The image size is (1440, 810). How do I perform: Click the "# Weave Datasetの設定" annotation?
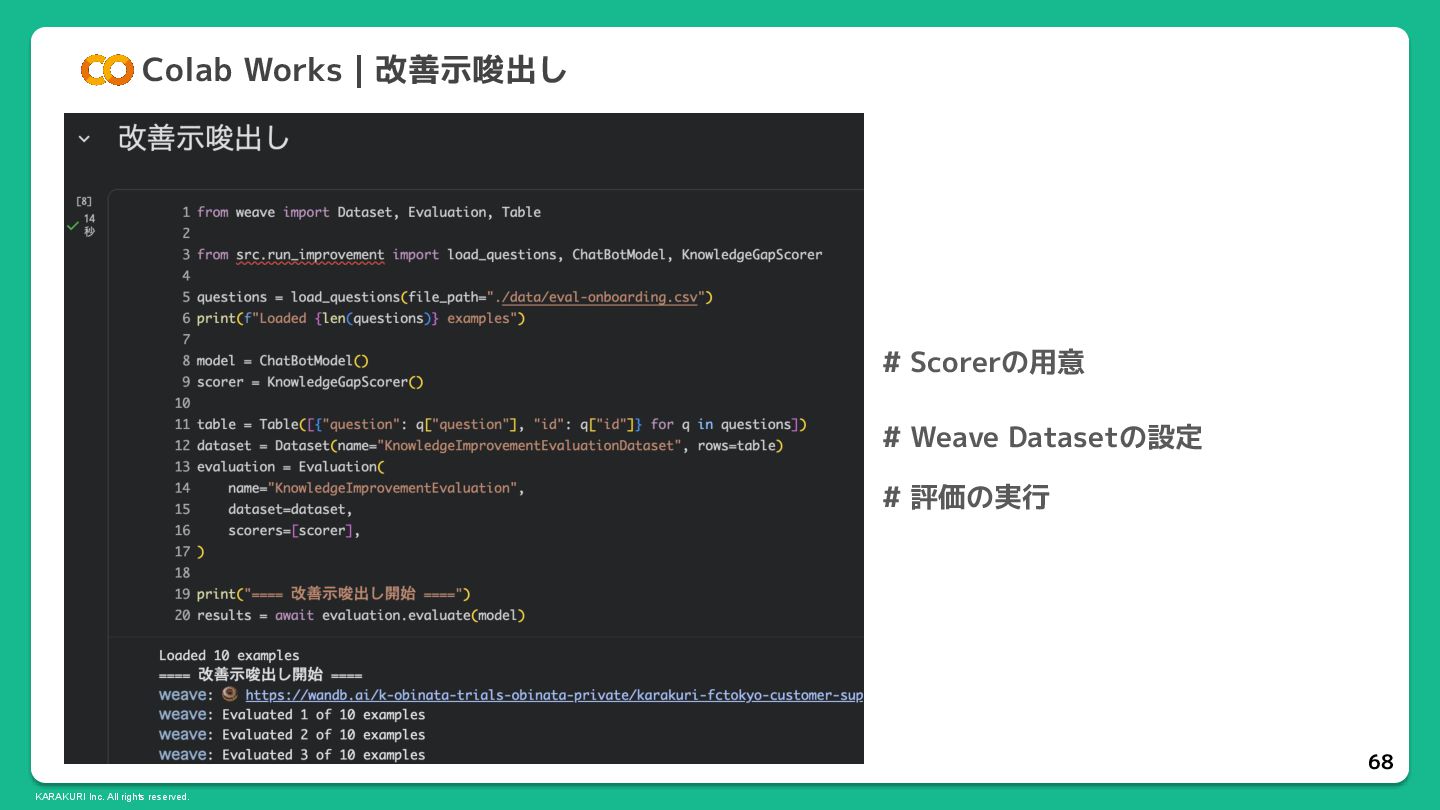pos(1043,437)
